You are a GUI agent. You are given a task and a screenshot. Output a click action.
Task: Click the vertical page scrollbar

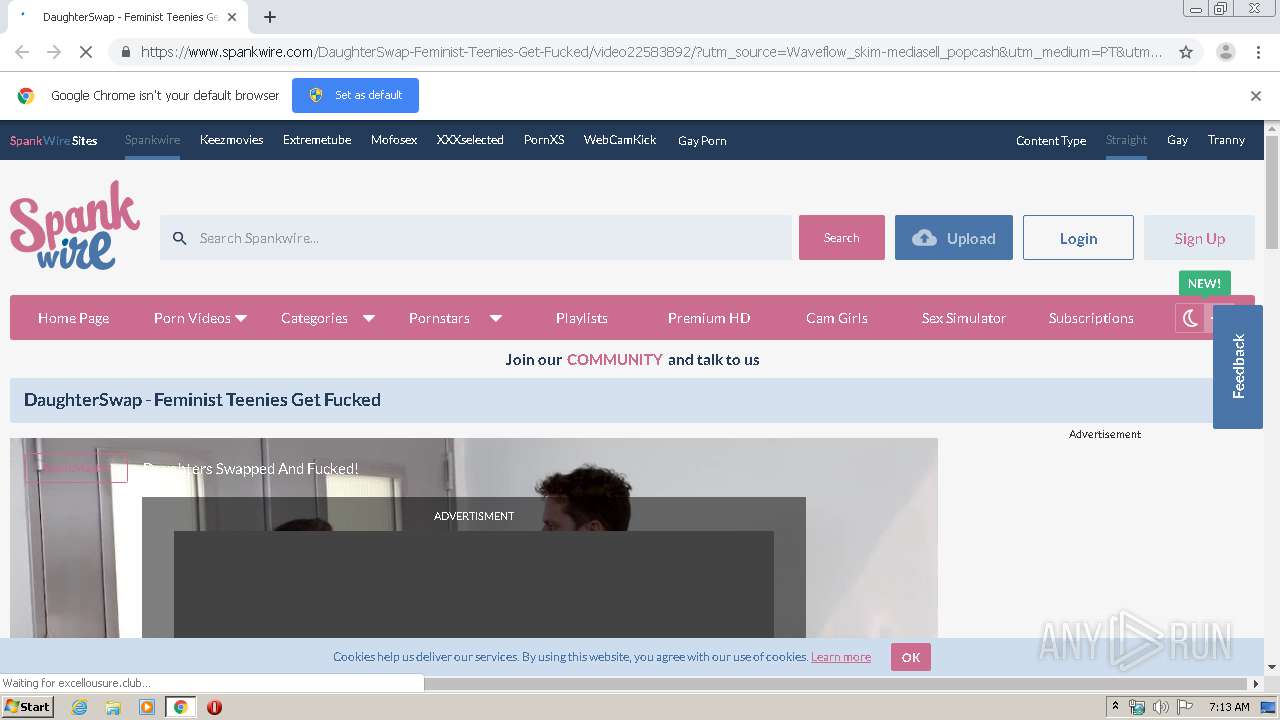tap(1272, 190)
